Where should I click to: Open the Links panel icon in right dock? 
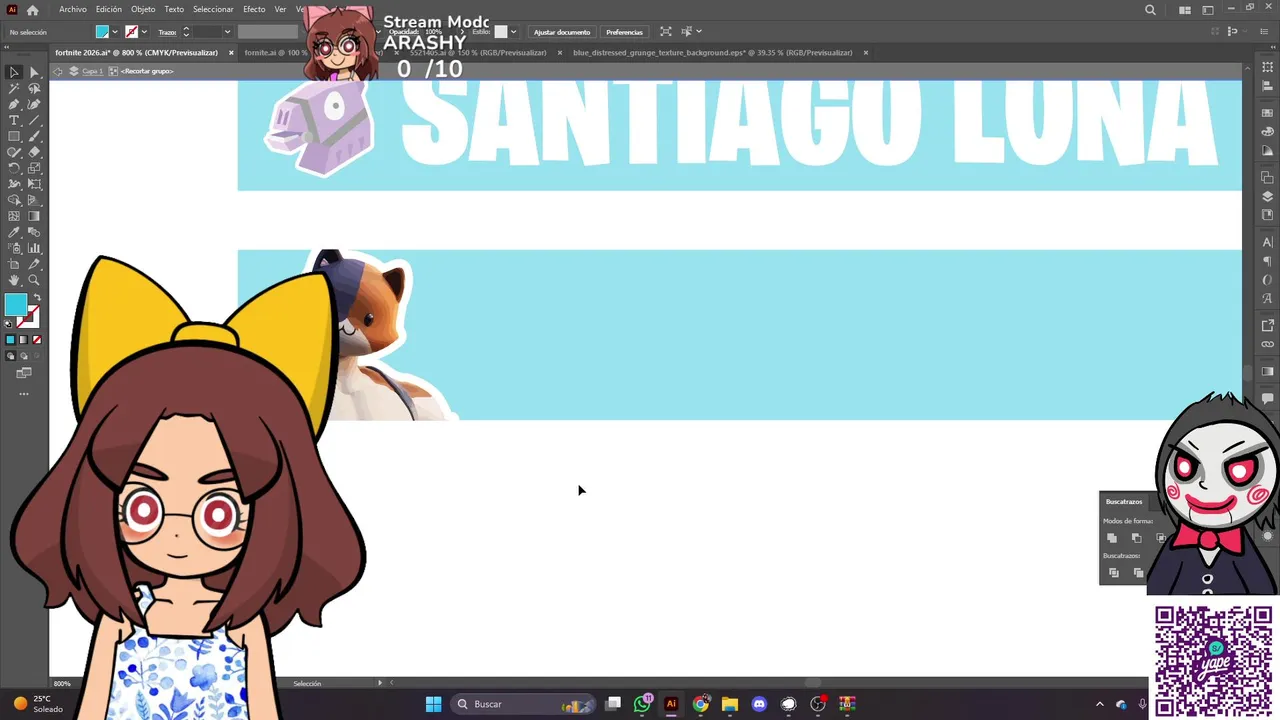point(1267,344)
